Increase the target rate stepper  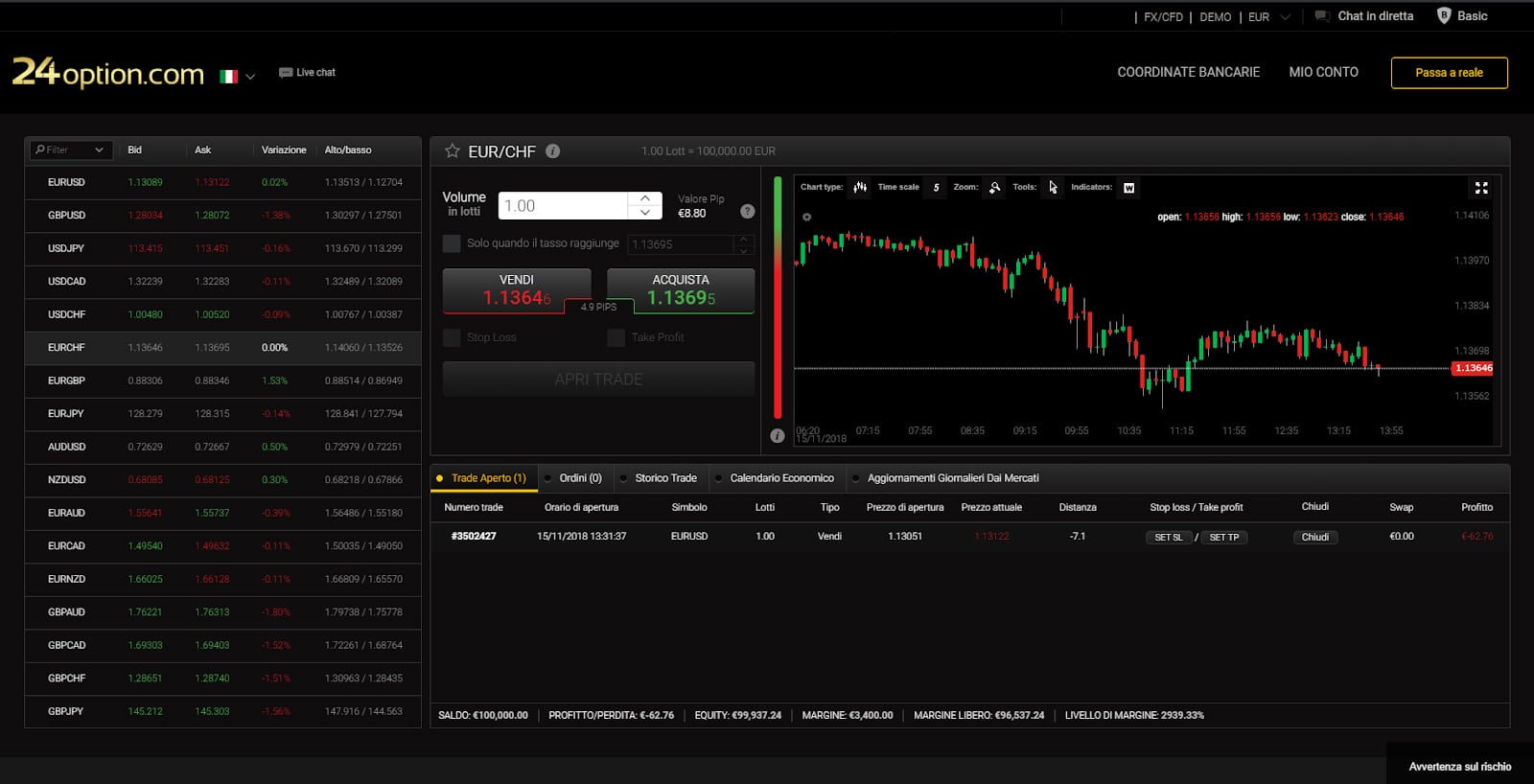coord(743,239)
